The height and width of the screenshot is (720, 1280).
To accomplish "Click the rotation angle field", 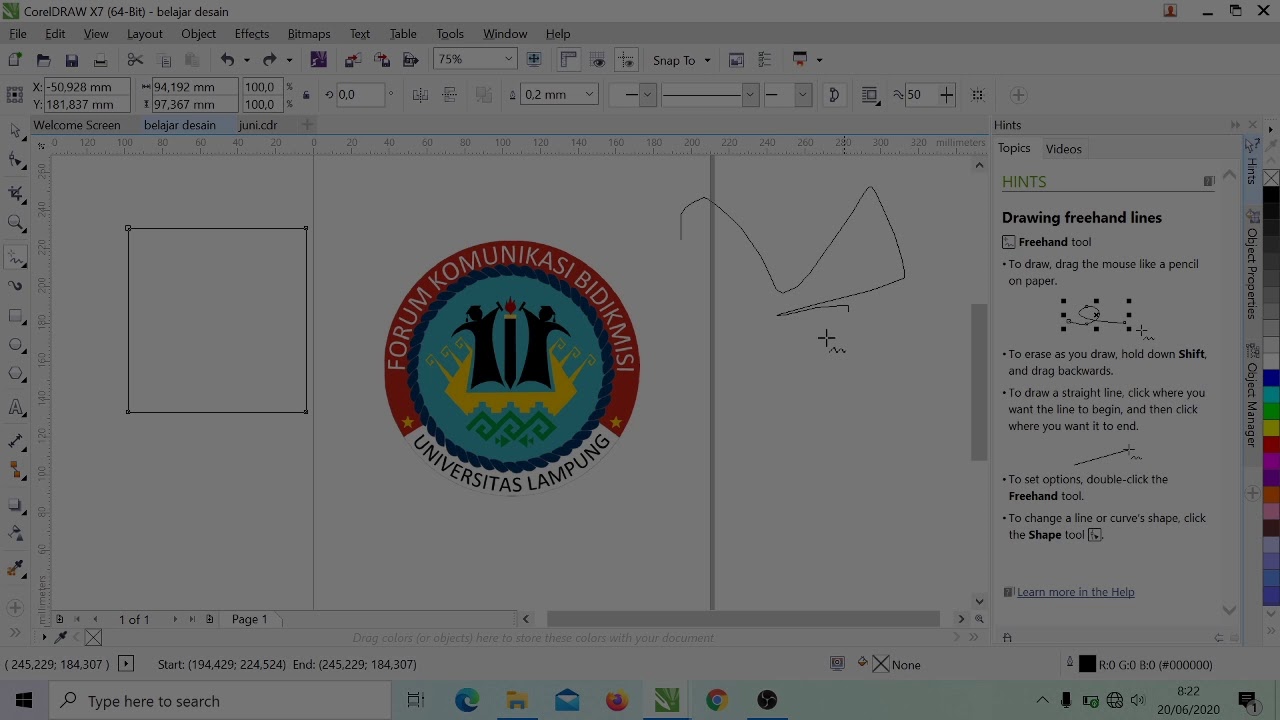I will (x=360, y=95).
